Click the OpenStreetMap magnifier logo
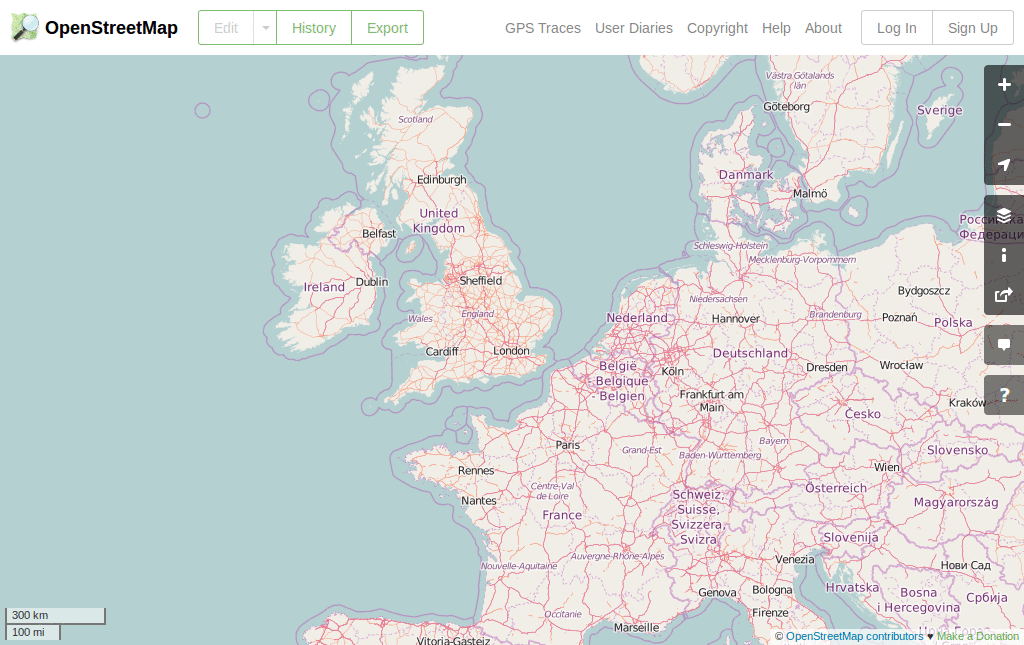The width and height of the screenshot is (1024, 645). 24,28
